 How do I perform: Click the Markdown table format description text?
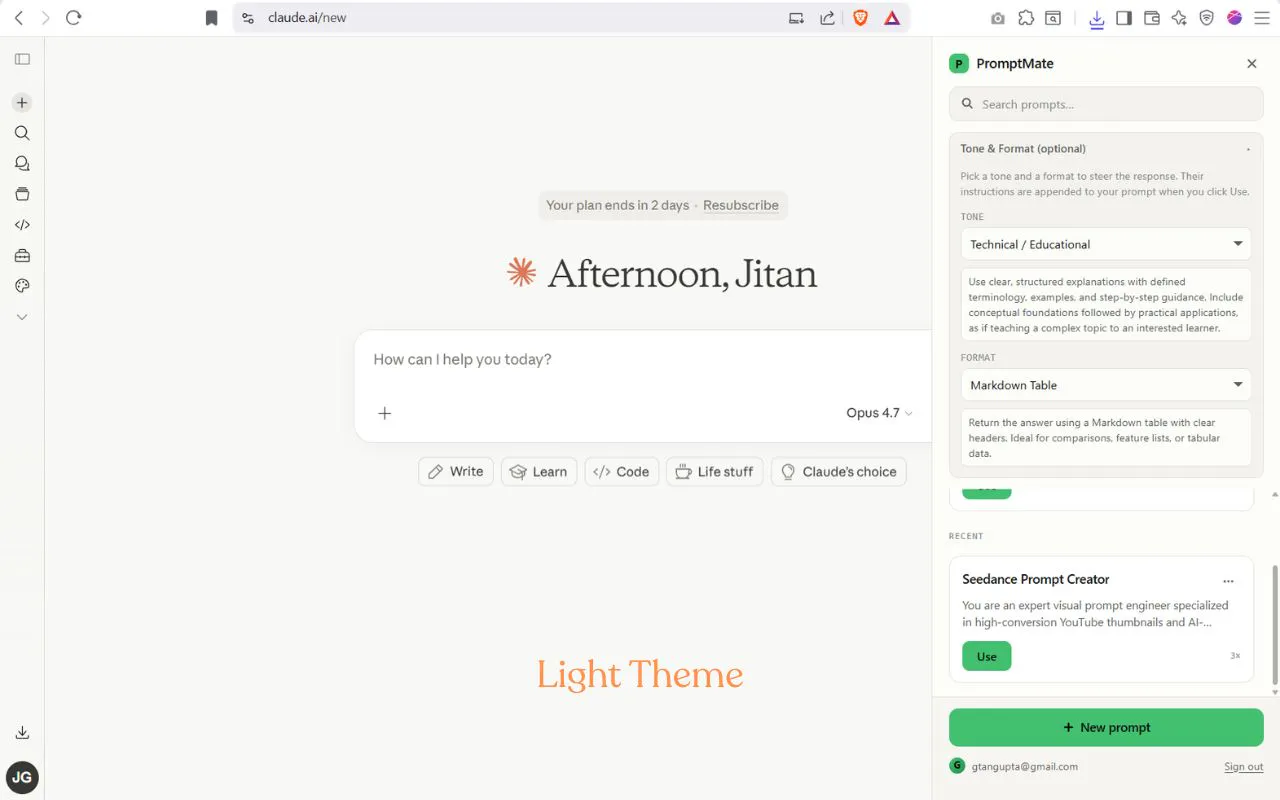pyautogui.click(x=1106, y=438)
